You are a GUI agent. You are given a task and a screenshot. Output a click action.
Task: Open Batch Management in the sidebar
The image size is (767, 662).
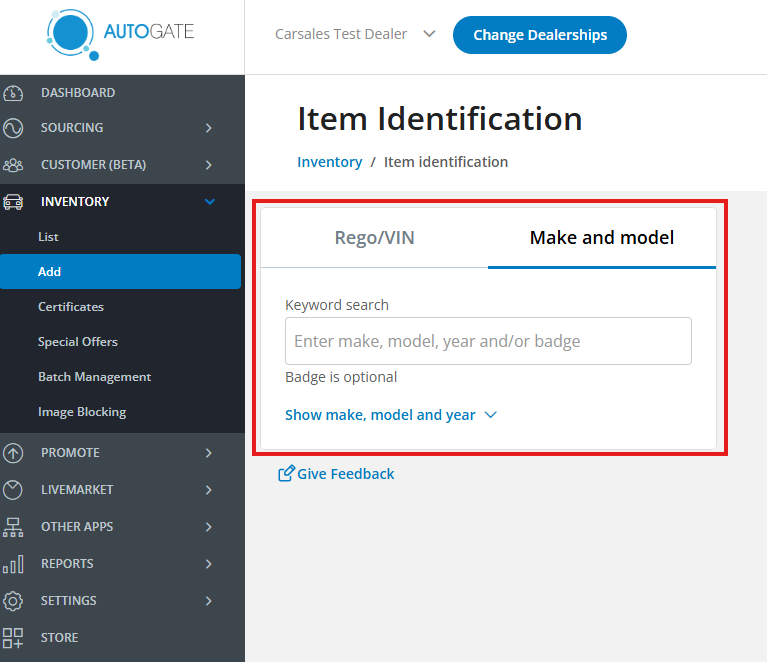click(x=94, y=377)
